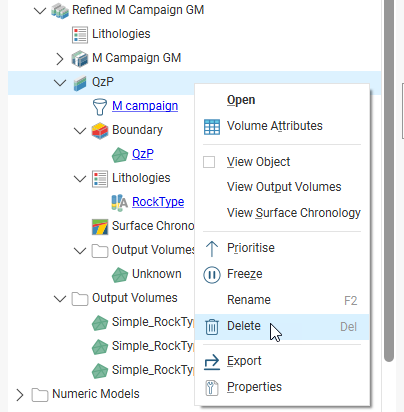Click the Prioritise up arrow icon
This screenshot has width=404, height=412.
(212, 249)
